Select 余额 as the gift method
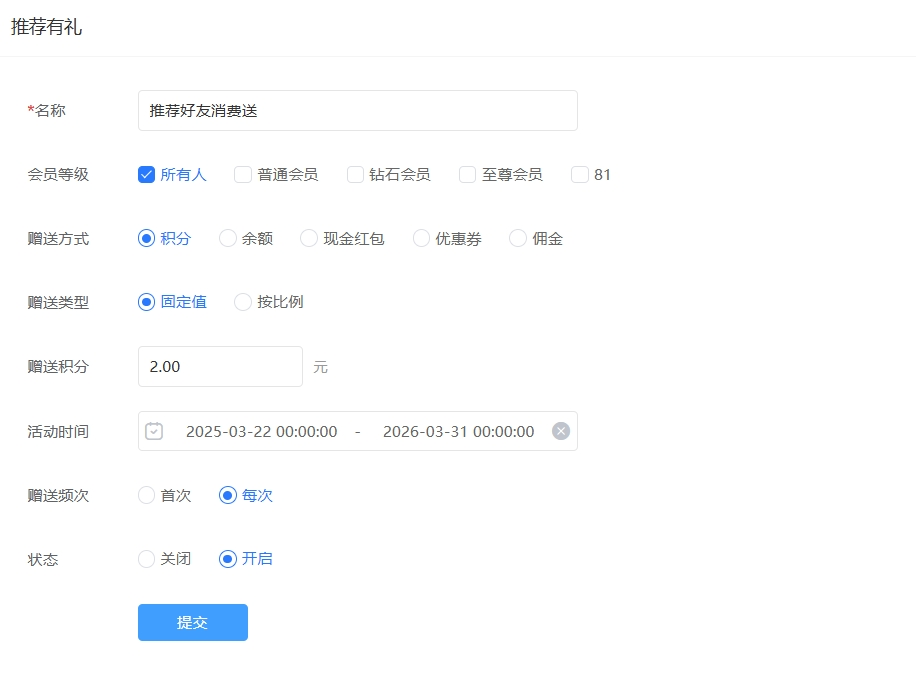The width and height of the screenshot is (916, 674). (225, 238)
